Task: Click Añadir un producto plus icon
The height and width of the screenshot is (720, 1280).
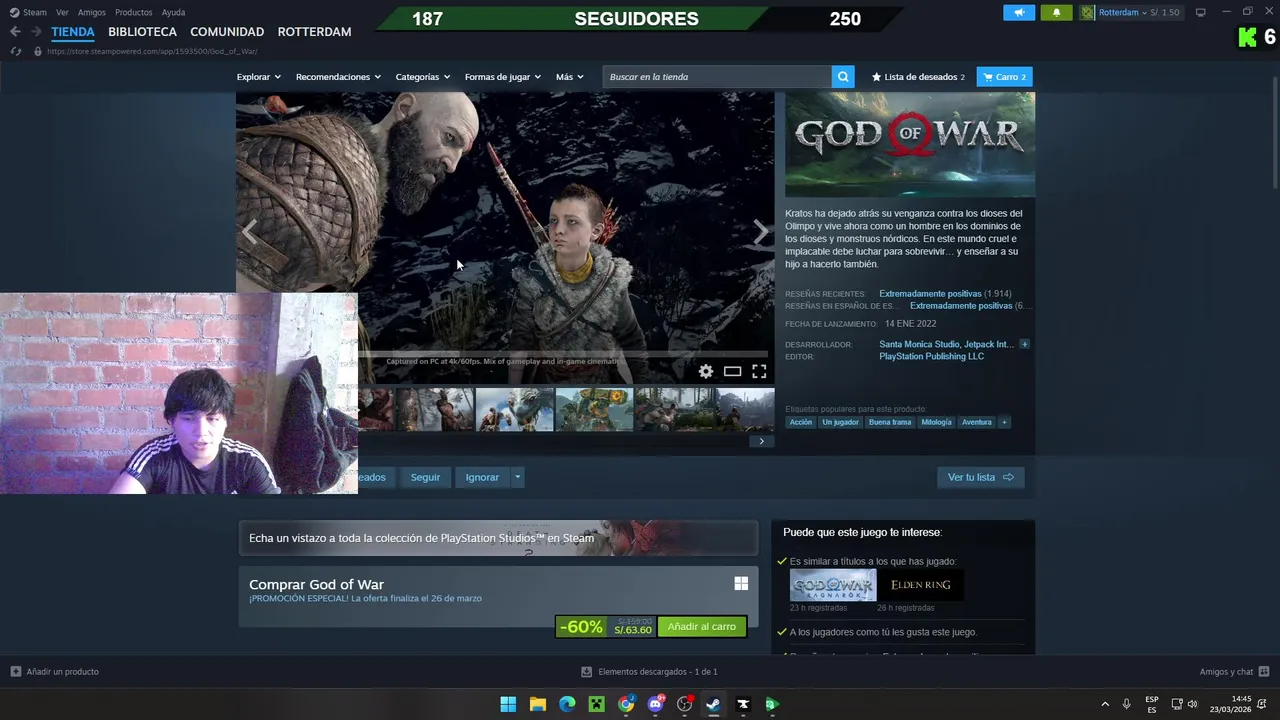Action: pyautogui.click(x=15, y=671)
